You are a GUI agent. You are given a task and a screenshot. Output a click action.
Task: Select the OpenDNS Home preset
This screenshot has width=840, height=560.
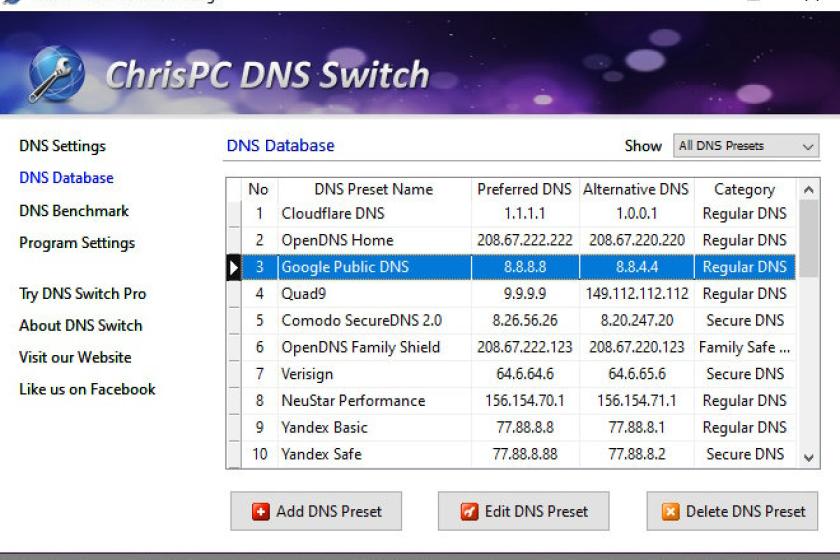point(519,240)
